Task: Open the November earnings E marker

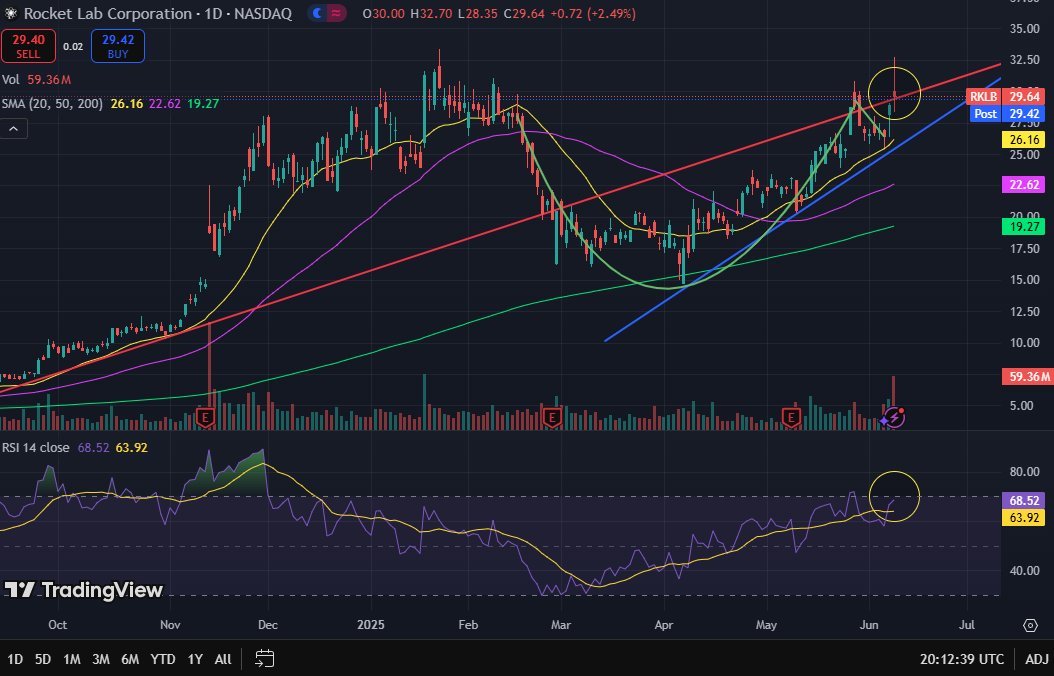Action: point(205,417)
